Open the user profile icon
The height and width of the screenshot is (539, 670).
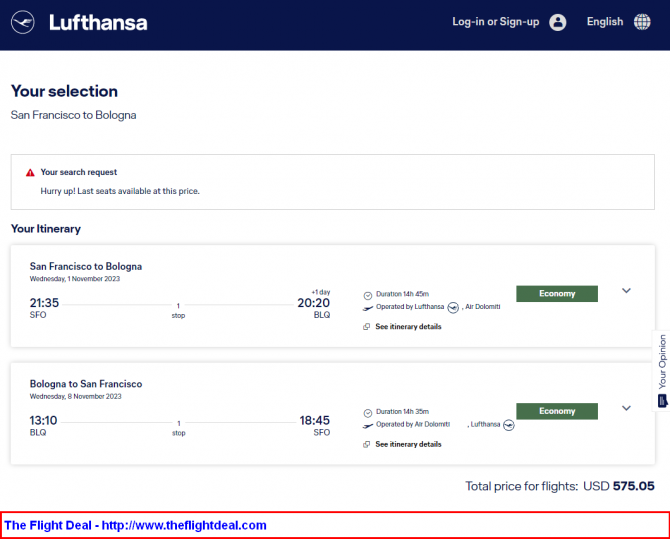[558, 22]
